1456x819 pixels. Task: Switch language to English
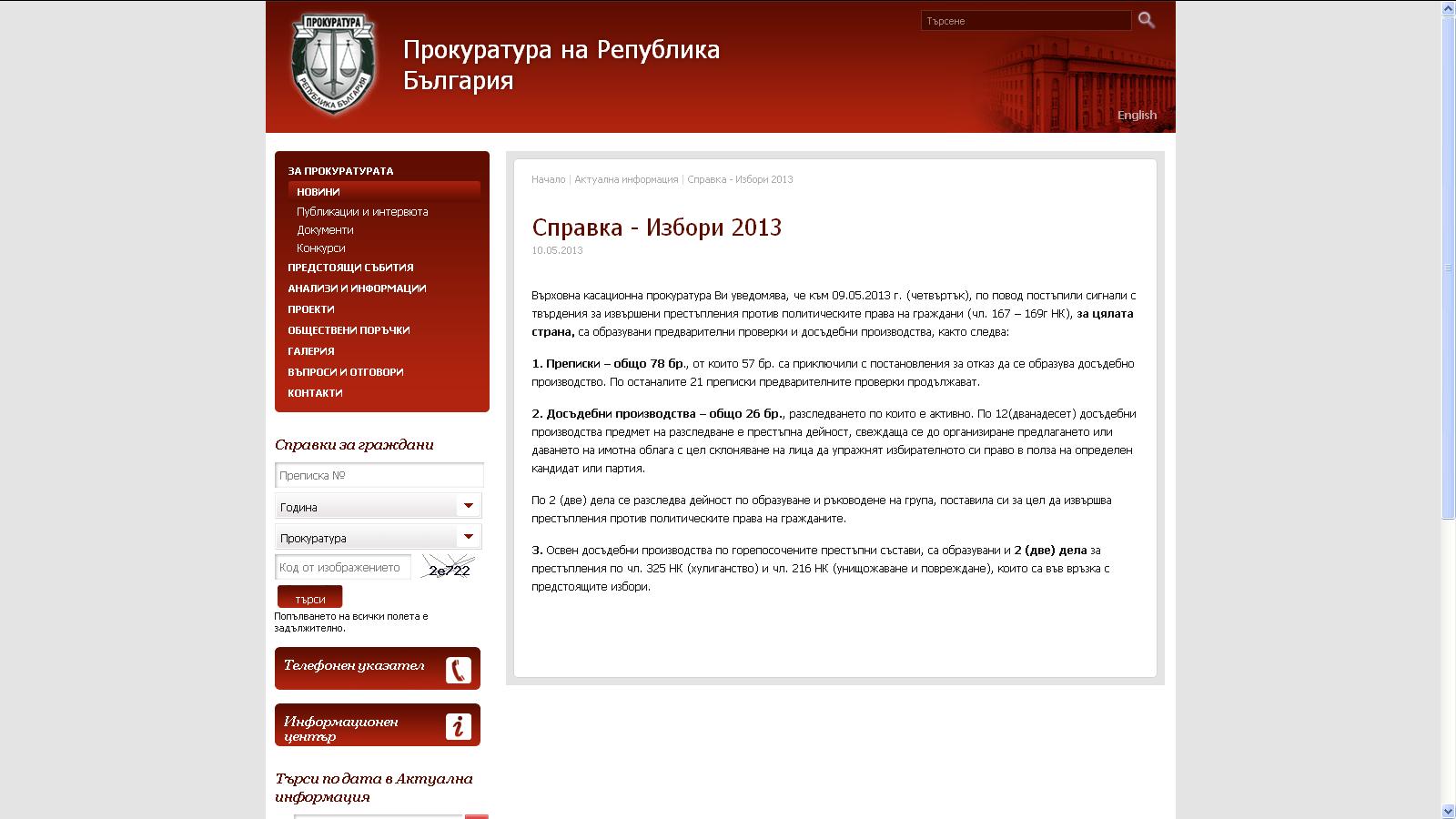tap(1137, 115)
